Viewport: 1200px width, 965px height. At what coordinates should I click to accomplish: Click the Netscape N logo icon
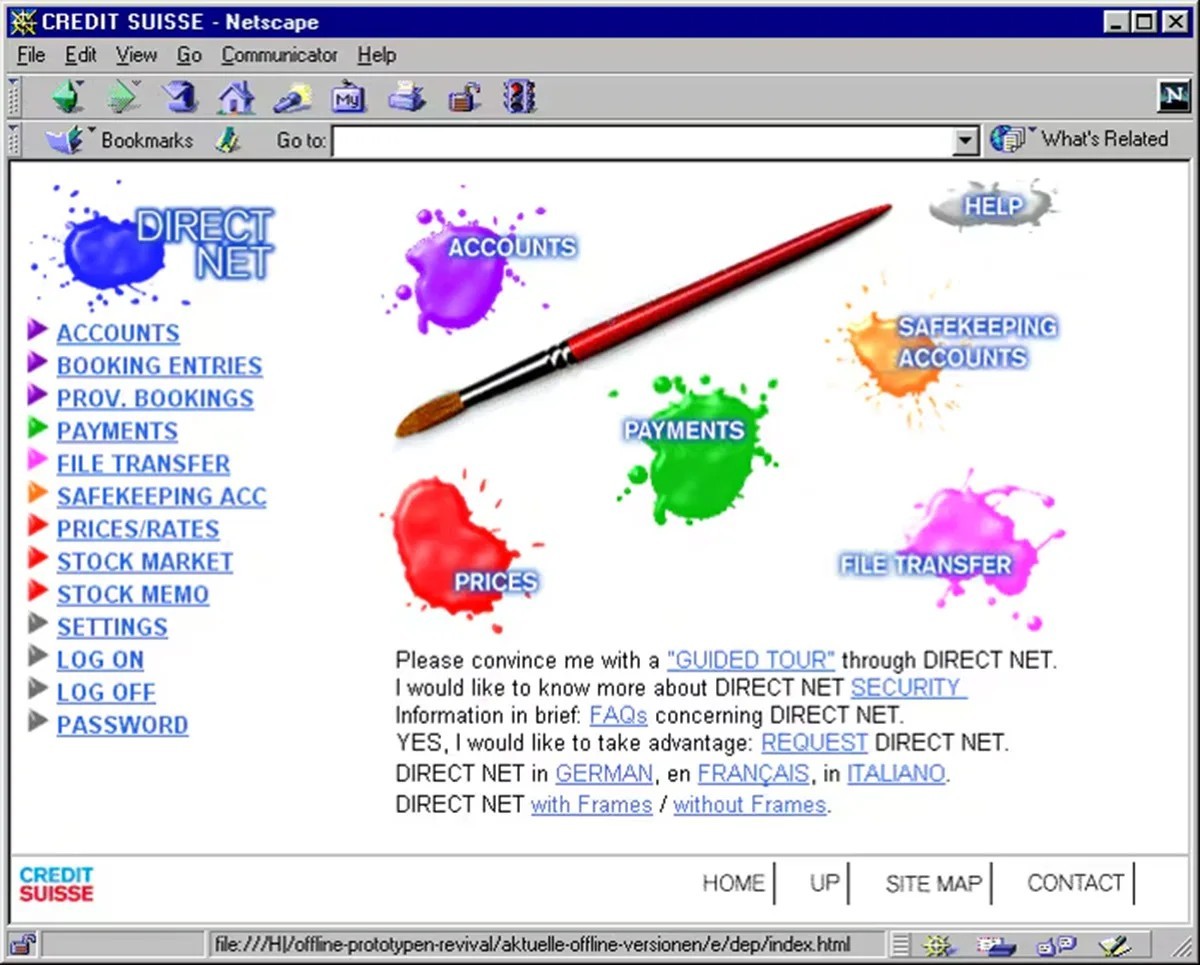point(1174,96)
